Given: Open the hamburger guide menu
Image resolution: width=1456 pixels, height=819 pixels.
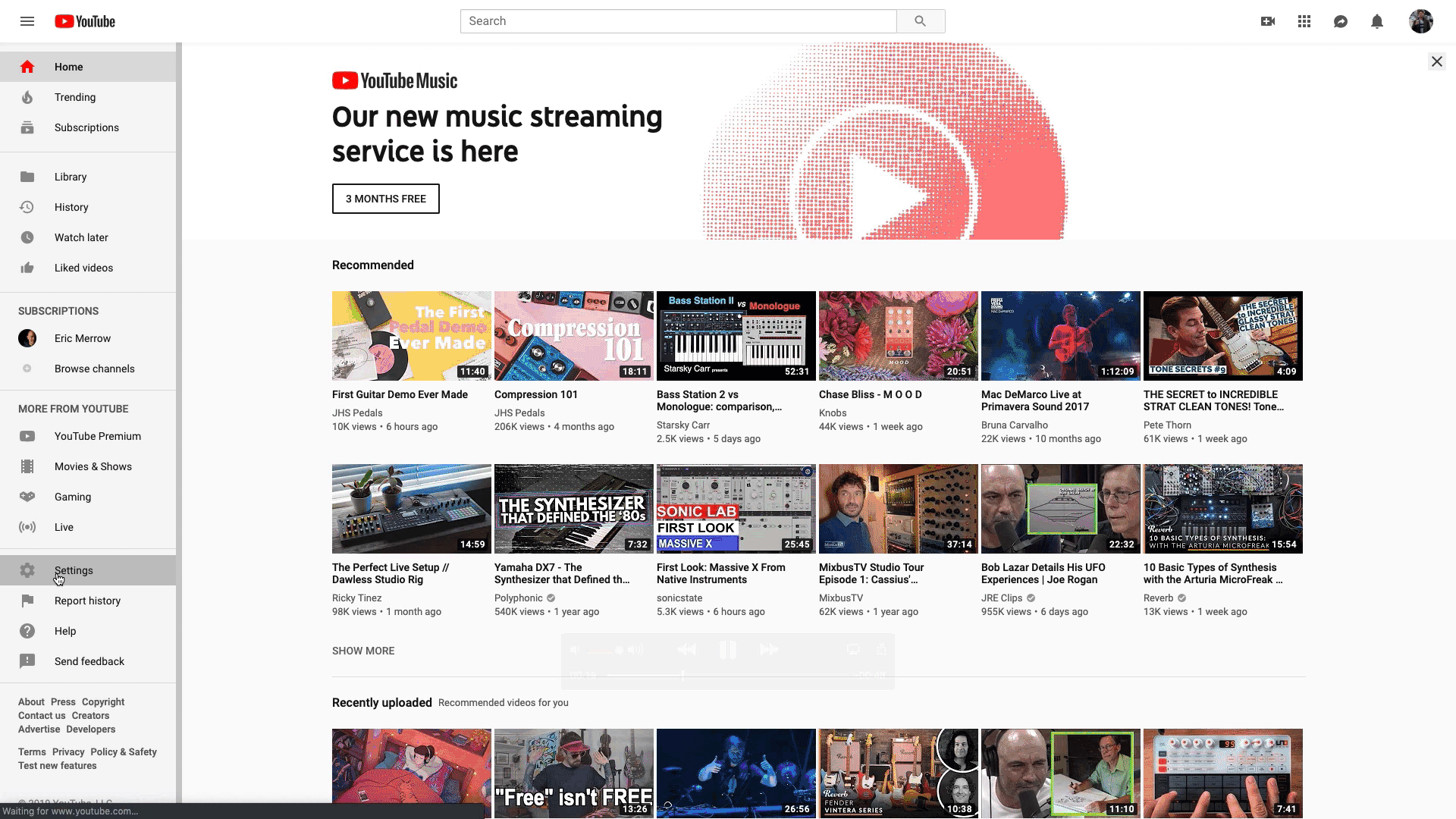Looking at the screenshot, I should pos(27,21).
